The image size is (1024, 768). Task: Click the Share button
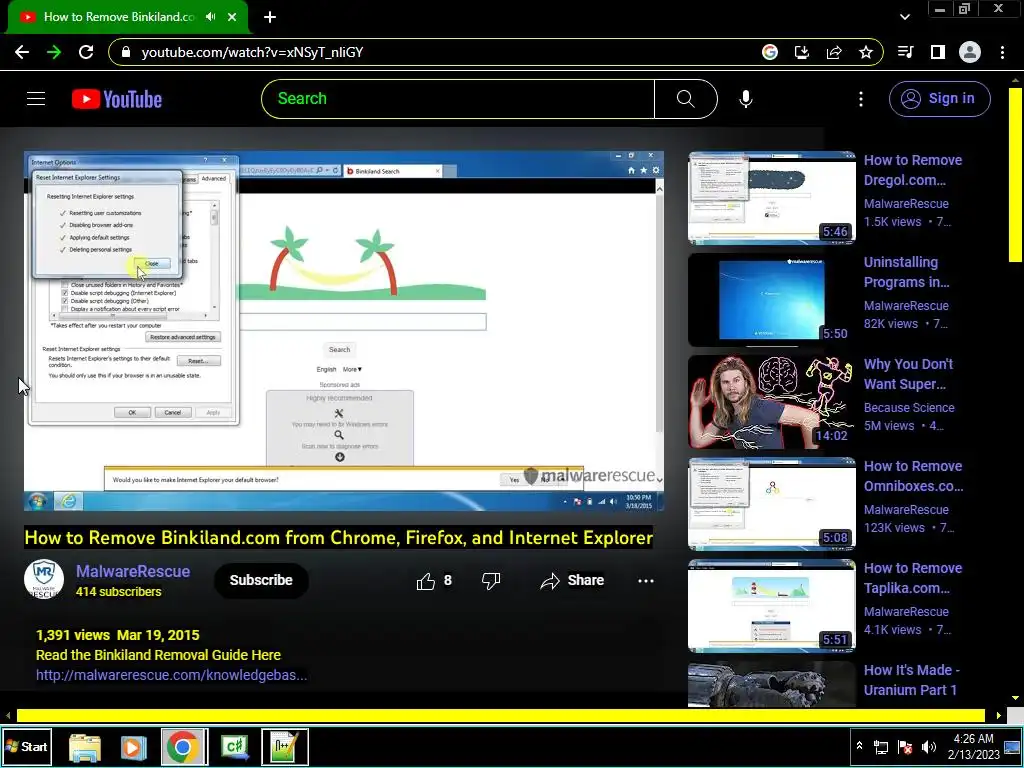(572, 581)
